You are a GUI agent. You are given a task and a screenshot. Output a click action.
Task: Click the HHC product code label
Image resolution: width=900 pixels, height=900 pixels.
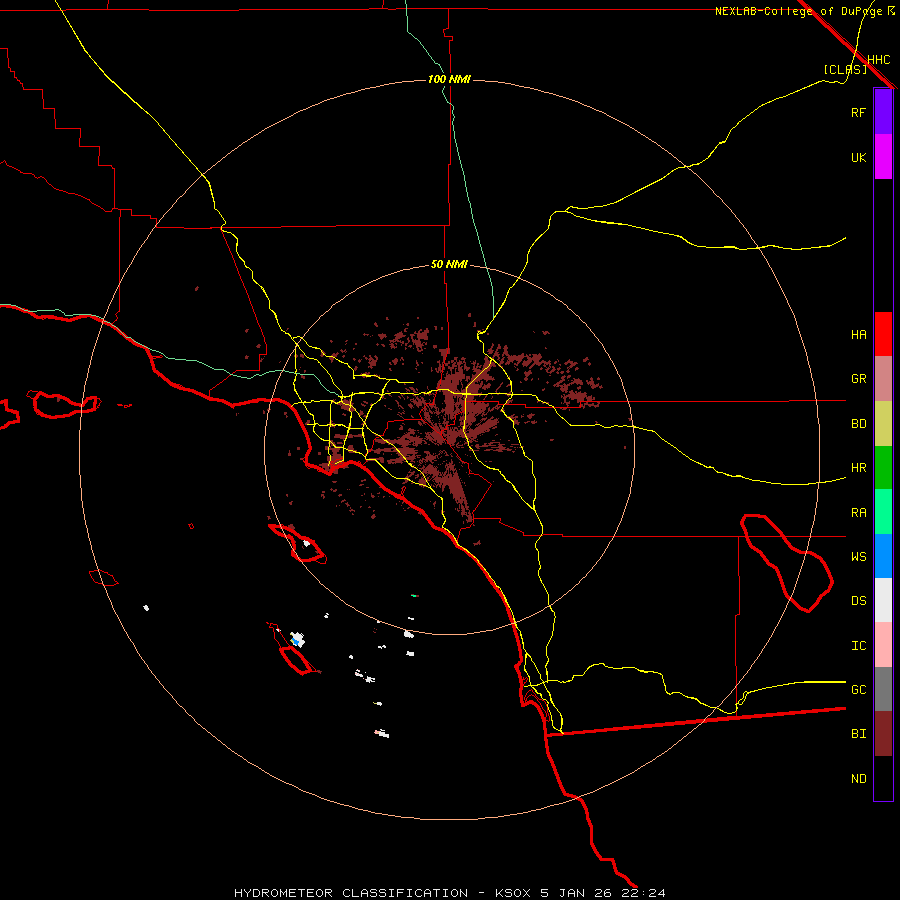tap(878, 60)
